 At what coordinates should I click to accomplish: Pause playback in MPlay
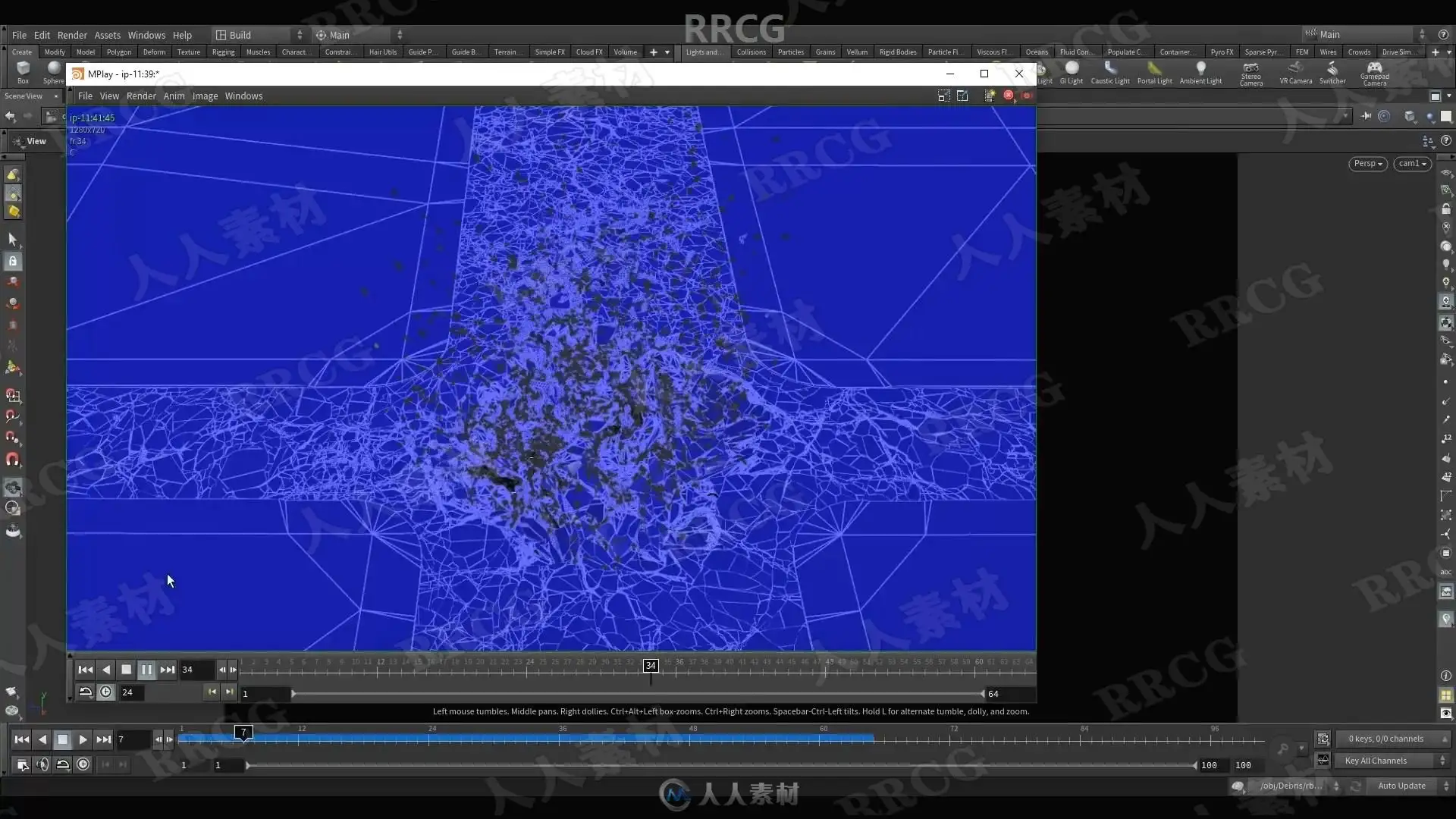(146, 670)
